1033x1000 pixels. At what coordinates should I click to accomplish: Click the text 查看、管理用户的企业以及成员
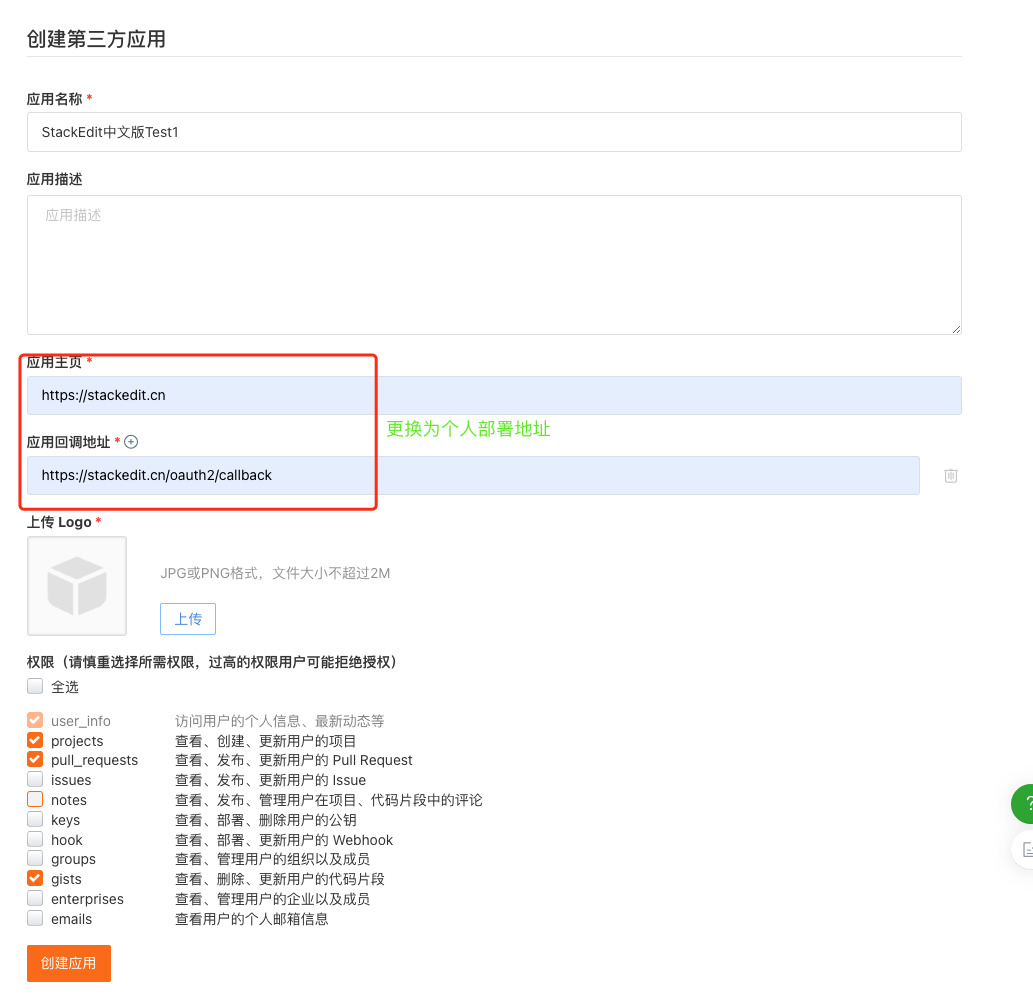[272, 899]
